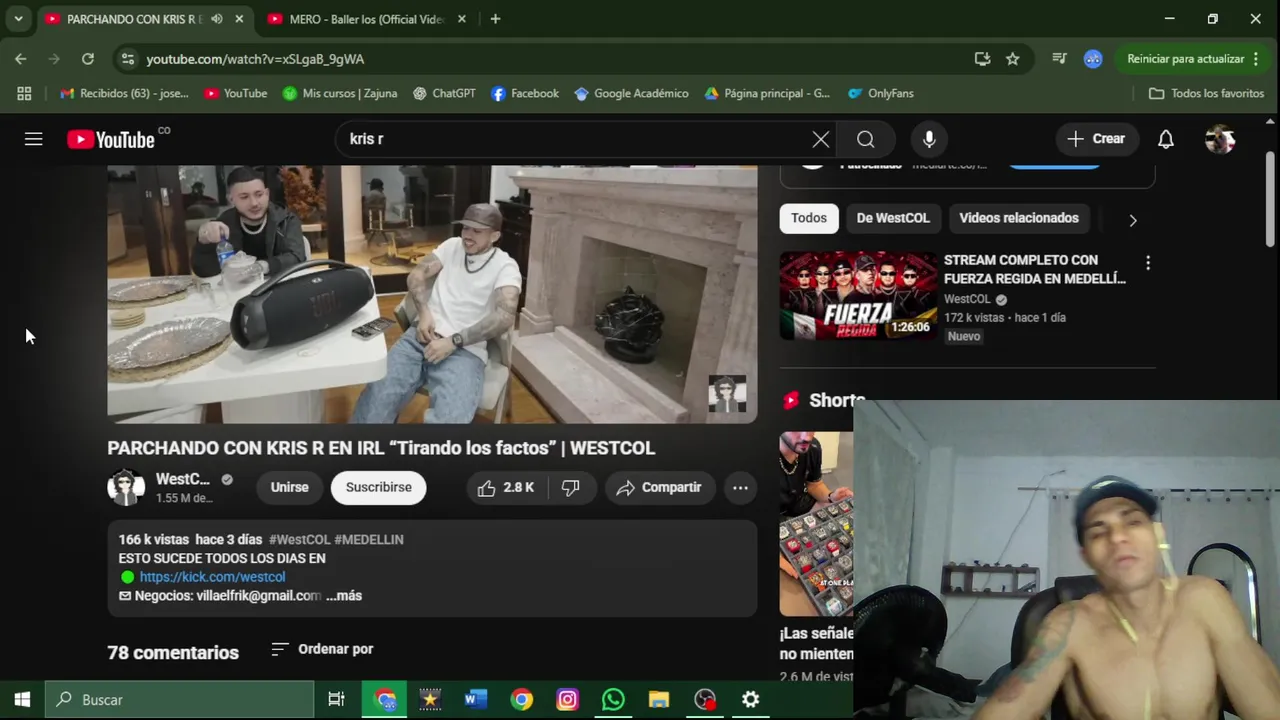Open the YouTube guide hamburger menu
Screen dimensions: 1280x720
point(33,139)
